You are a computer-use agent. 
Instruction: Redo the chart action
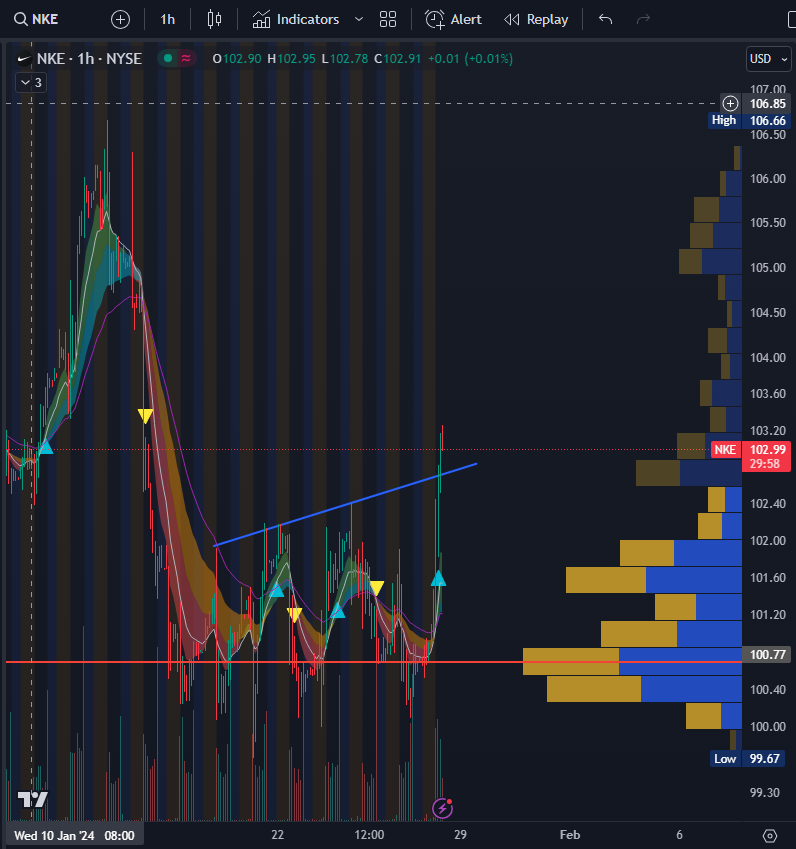(643, 19)
